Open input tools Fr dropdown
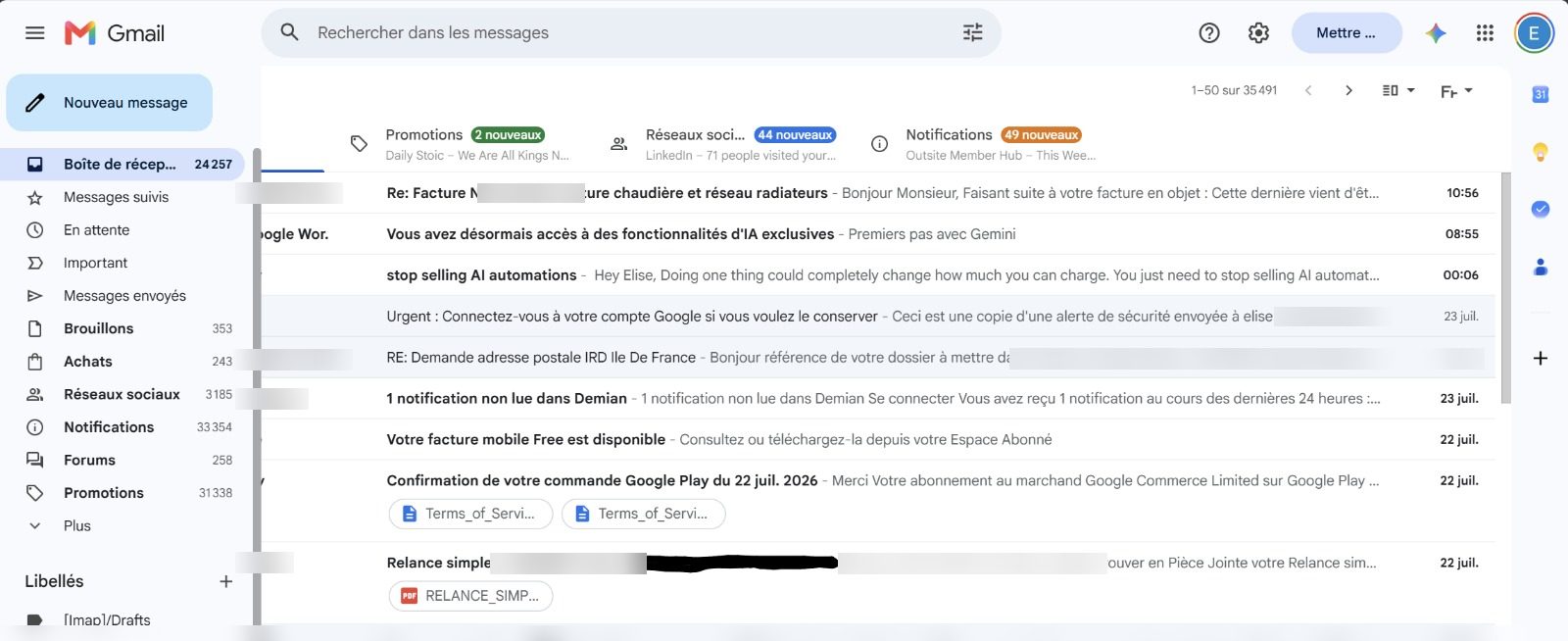 click(x=1456, y=91)
